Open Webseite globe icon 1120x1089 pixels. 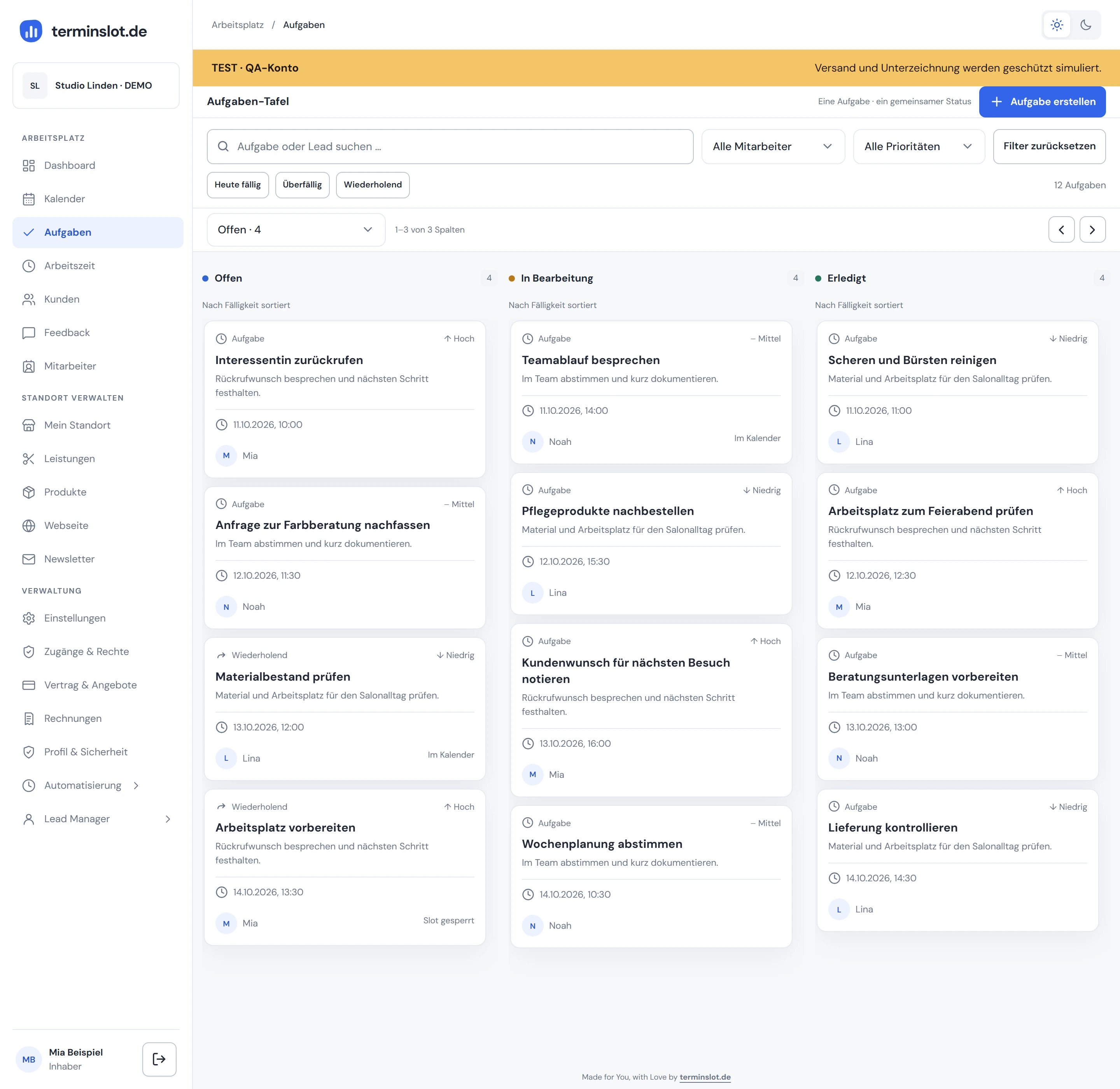click(x=29, y=525)
